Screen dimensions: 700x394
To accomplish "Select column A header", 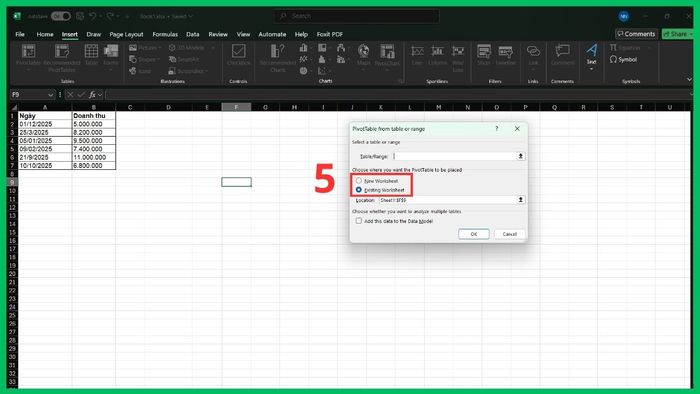I will coord(45,107).
